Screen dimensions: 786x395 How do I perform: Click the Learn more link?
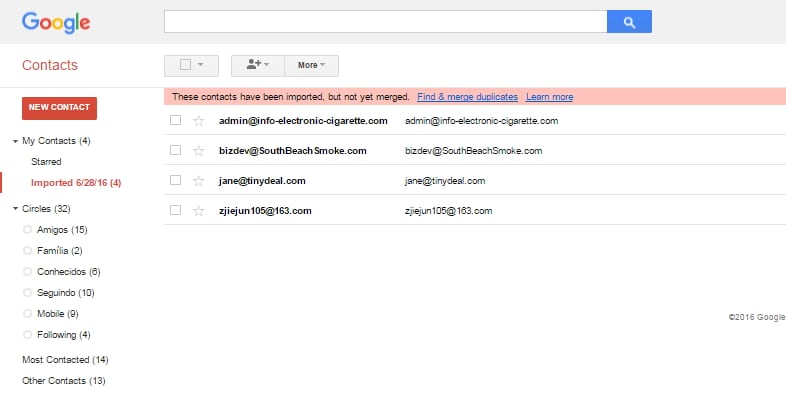click(549, 97)
